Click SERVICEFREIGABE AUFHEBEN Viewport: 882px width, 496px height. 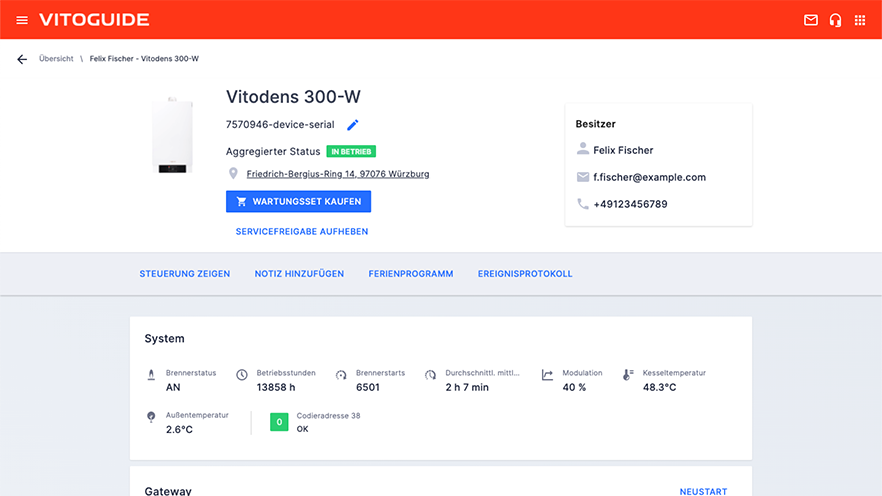click(x=302, y=232)
